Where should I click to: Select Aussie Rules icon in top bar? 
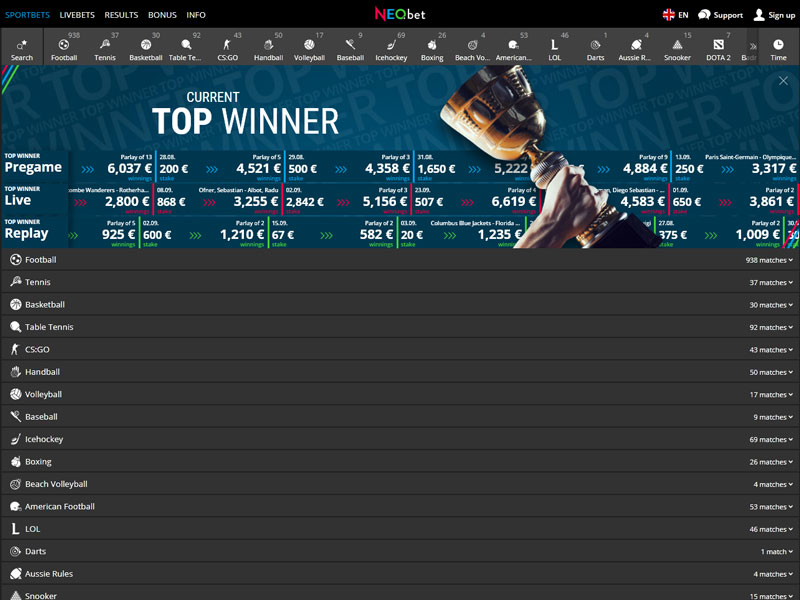click(636, 45)
